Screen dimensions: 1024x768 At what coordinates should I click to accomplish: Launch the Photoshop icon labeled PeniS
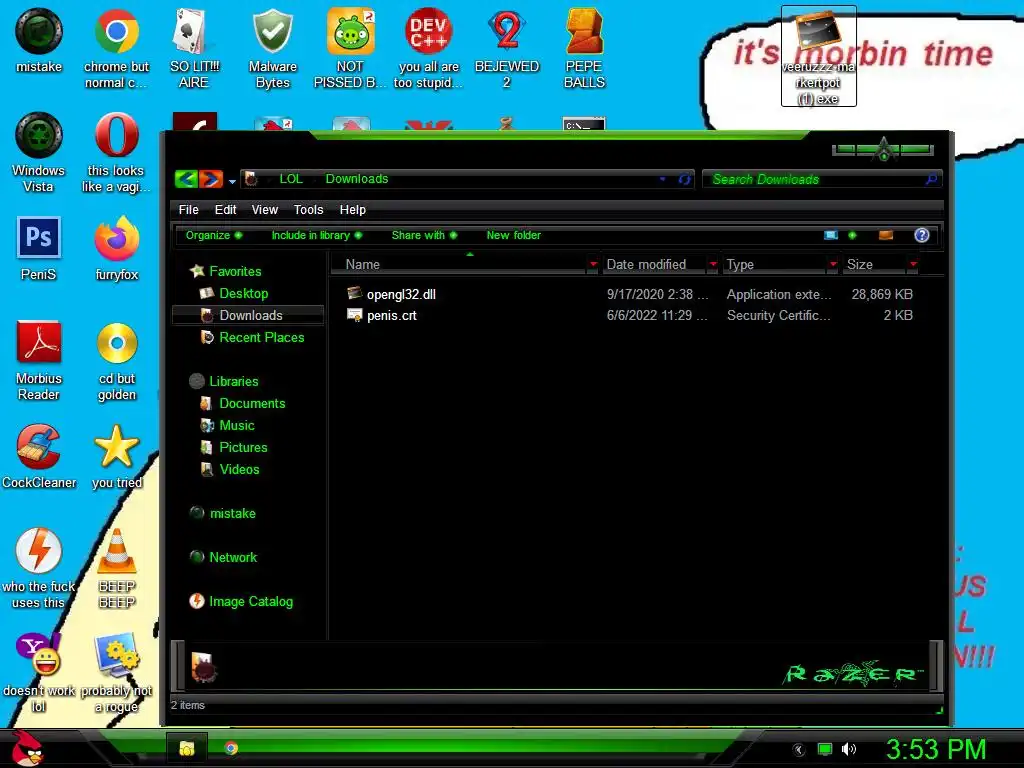[x=39, y=248]
